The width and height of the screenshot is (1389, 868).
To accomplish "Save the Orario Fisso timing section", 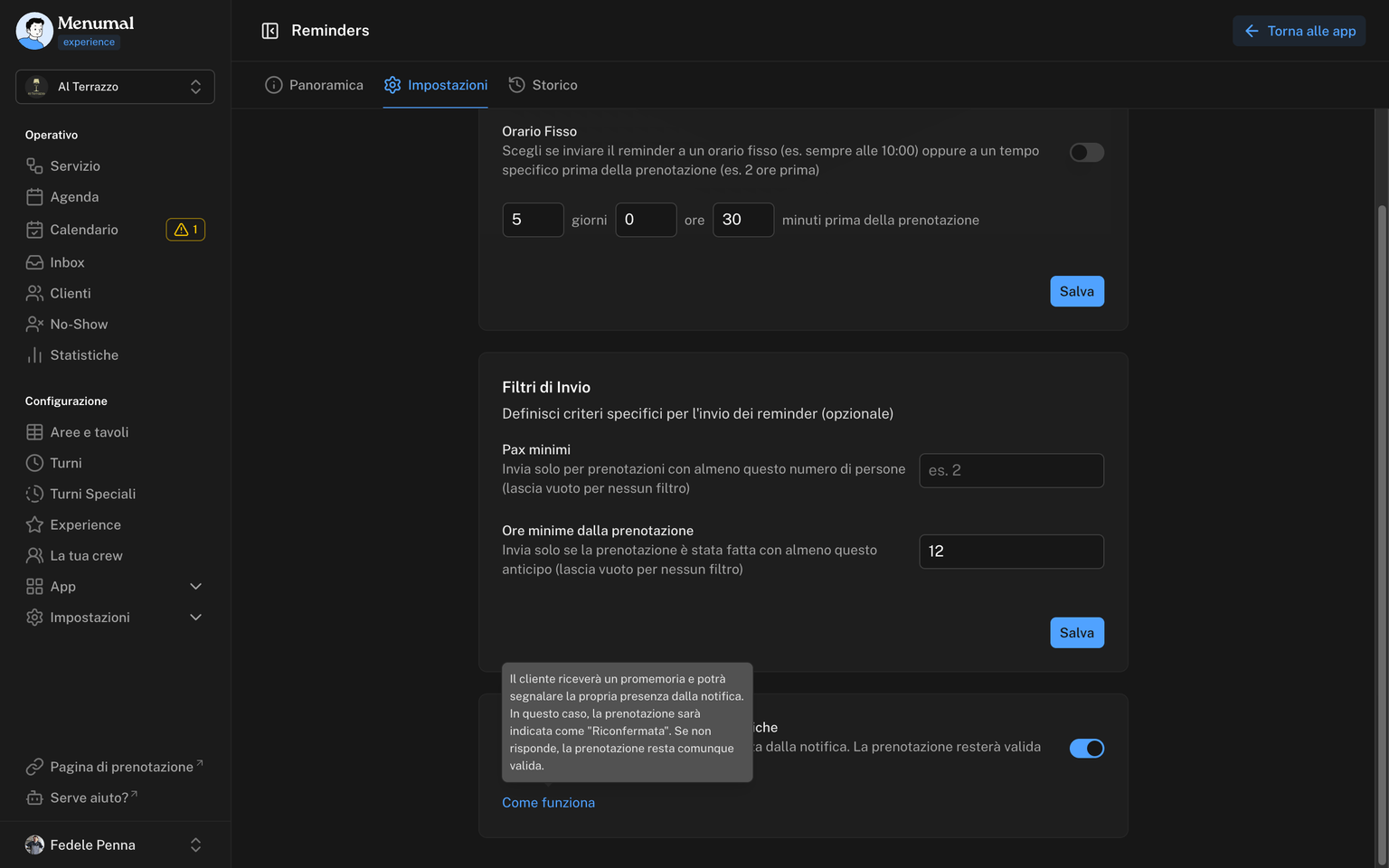I will tap(1076, 291).
